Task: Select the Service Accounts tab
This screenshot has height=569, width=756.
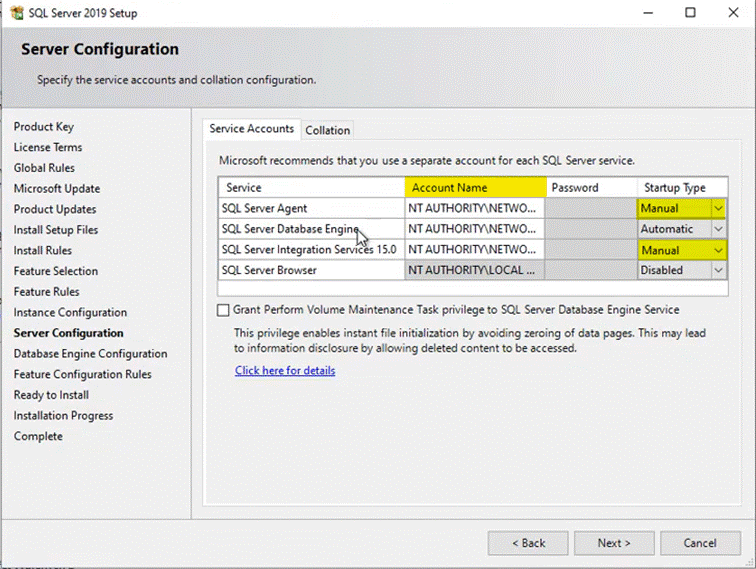Action: pyautogui.click(x=251, y=129)
